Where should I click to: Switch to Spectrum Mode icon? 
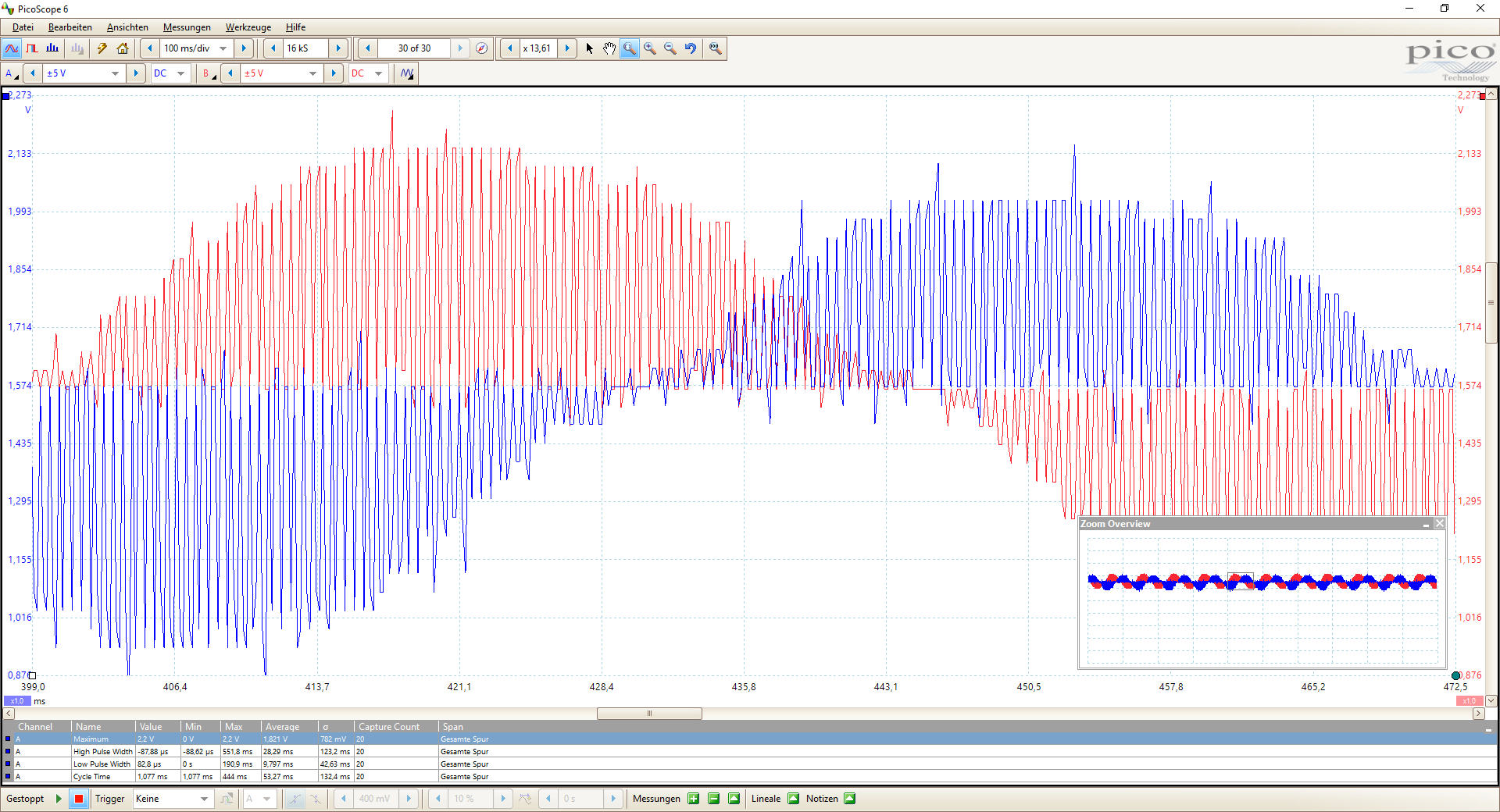tap(52, 48)
